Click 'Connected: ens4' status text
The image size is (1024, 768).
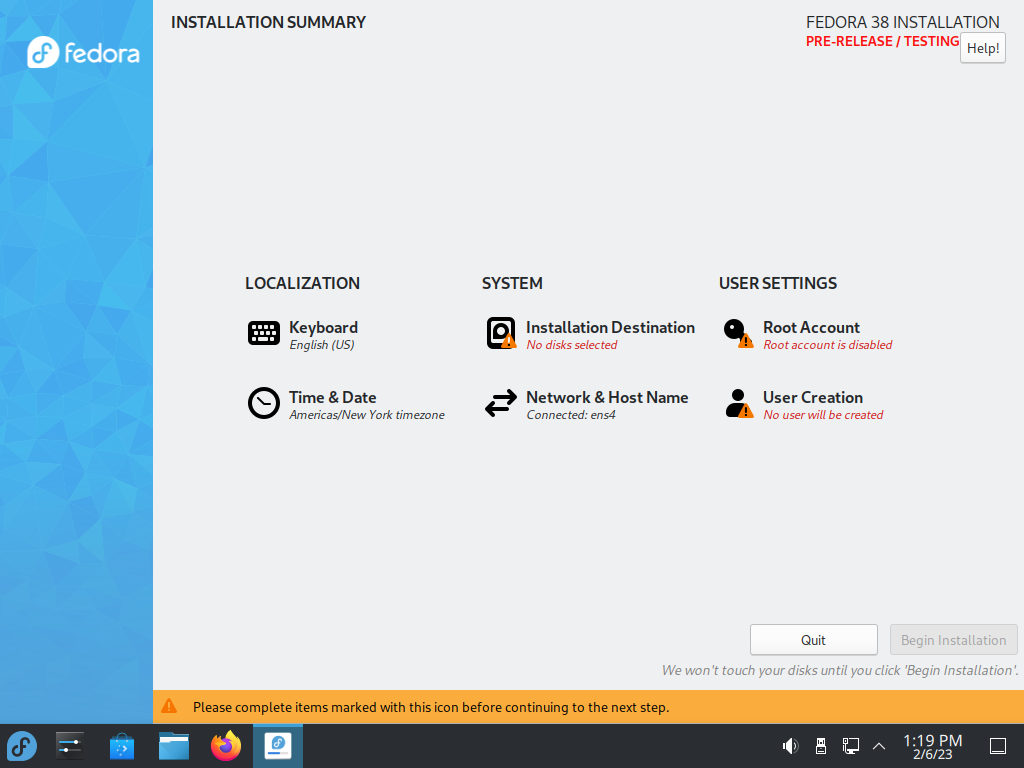click(x=571, y=415)
